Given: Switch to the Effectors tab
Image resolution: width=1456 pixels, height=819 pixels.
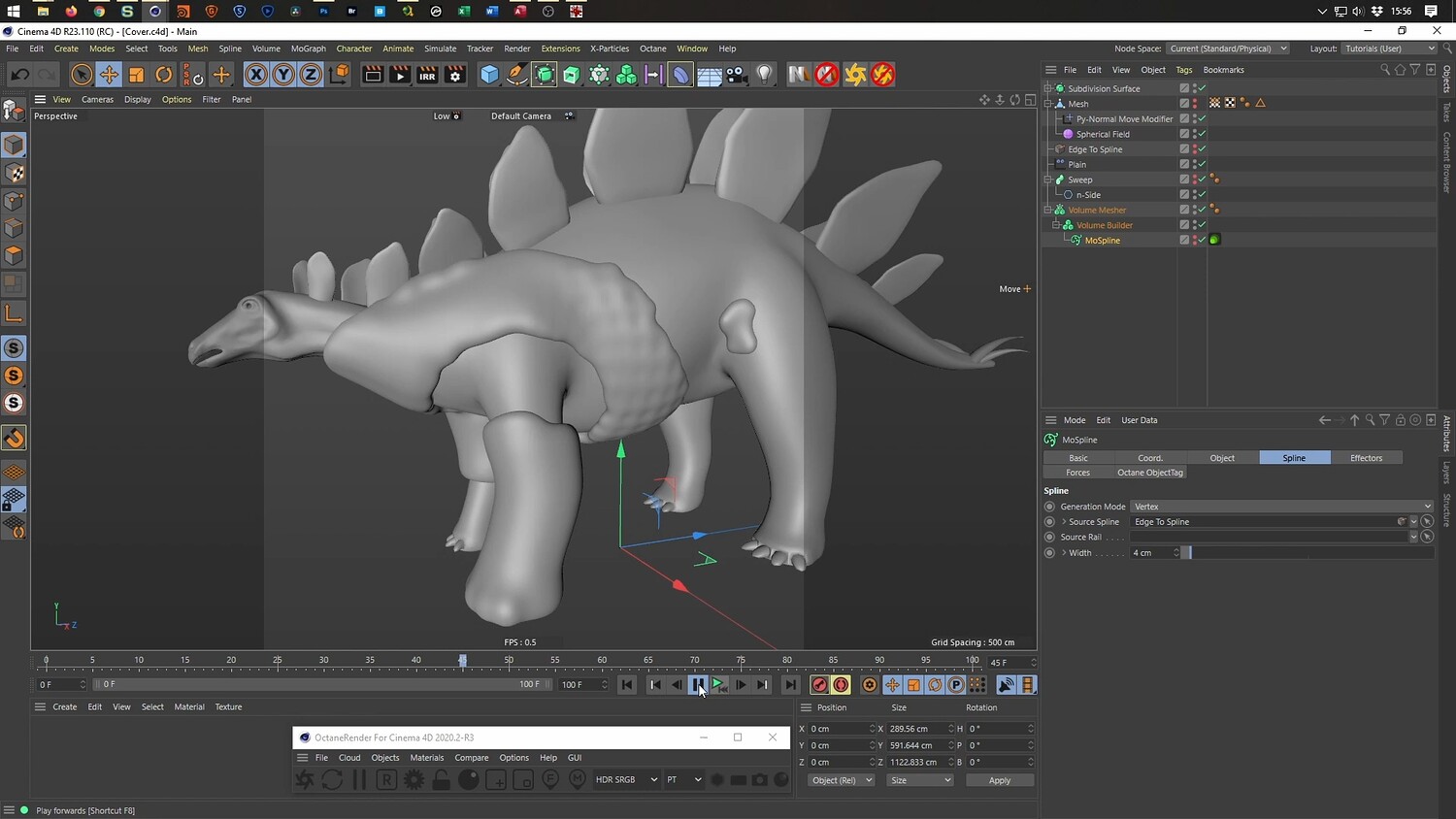Looking at the screenshot, I should point(1365,458).
